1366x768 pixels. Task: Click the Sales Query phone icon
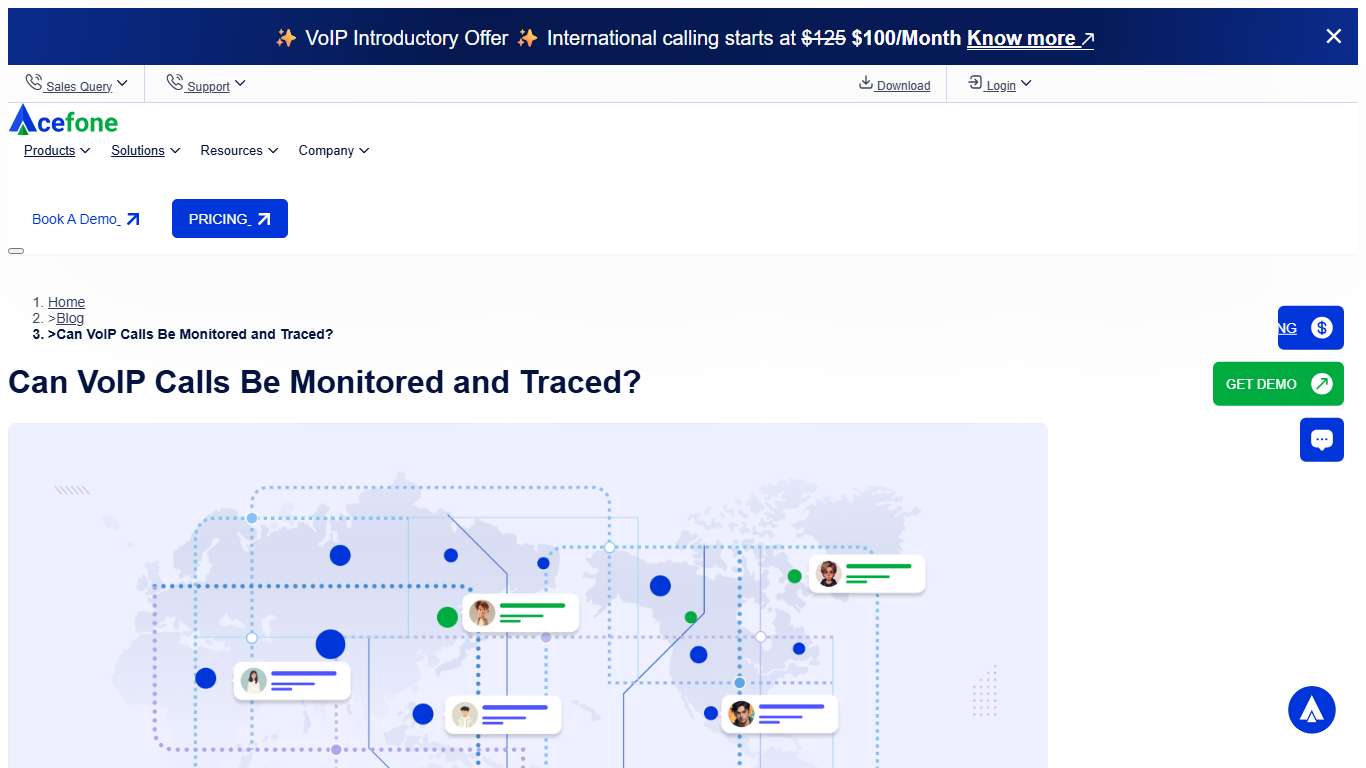(x=33, y=82)
